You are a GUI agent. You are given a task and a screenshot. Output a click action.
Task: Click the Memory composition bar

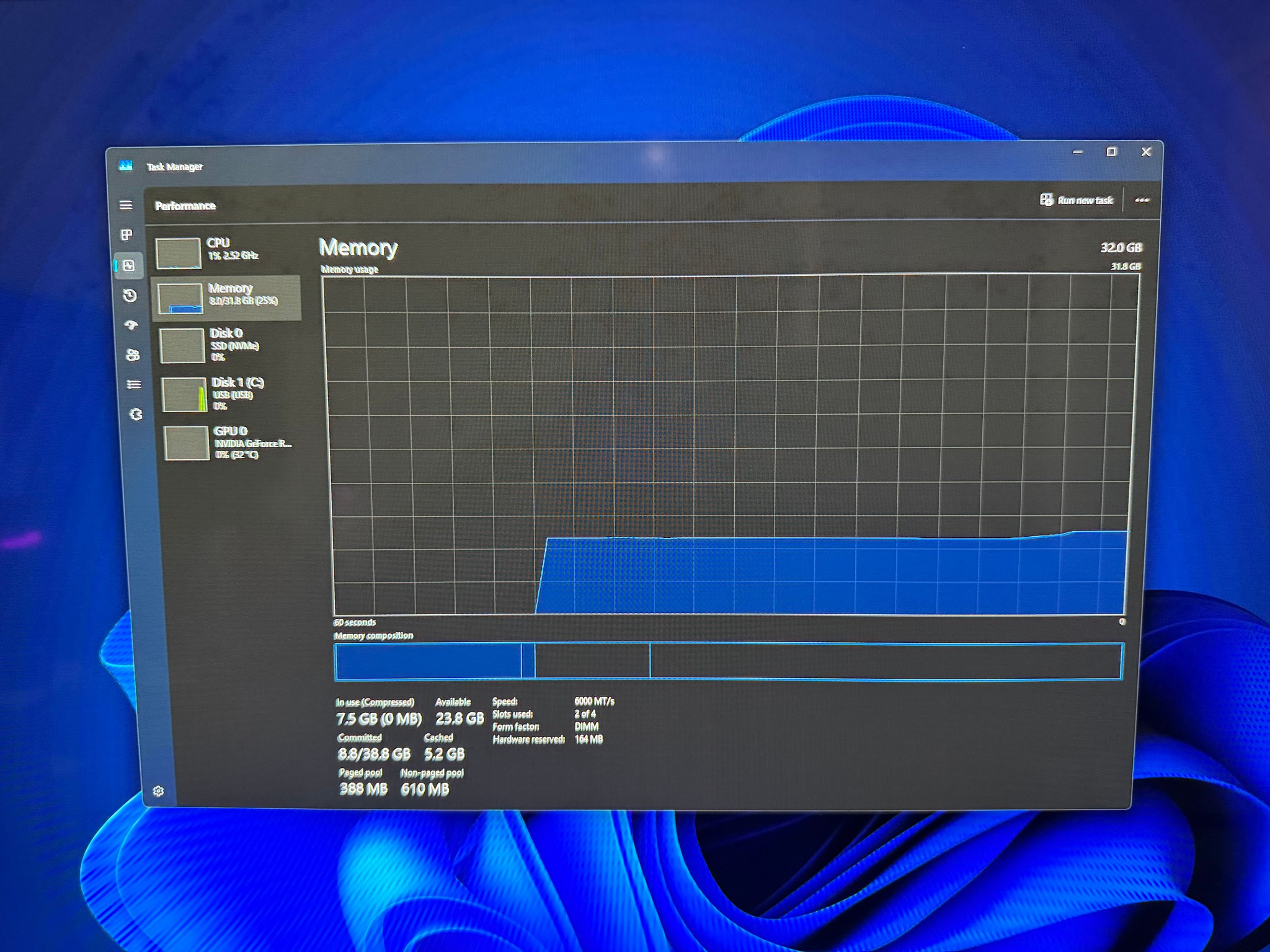tap(728, 661)
